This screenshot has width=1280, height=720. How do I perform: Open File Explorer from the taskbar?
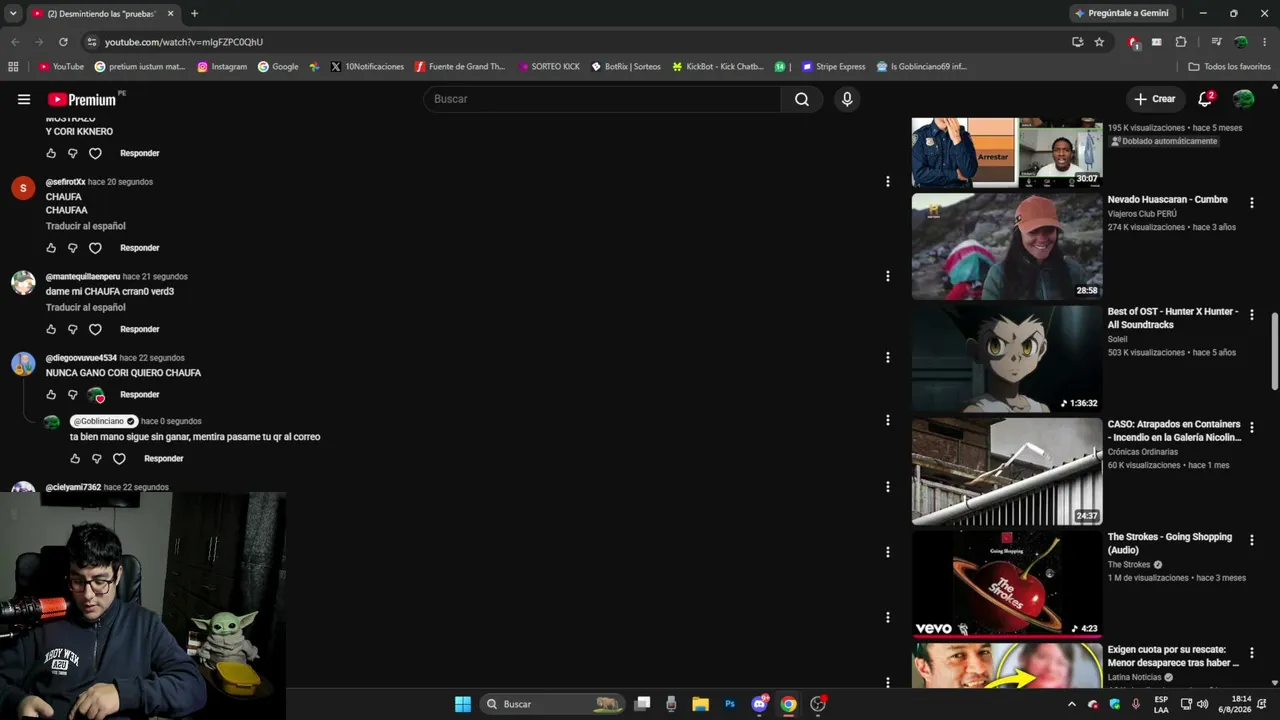point(701,704)
